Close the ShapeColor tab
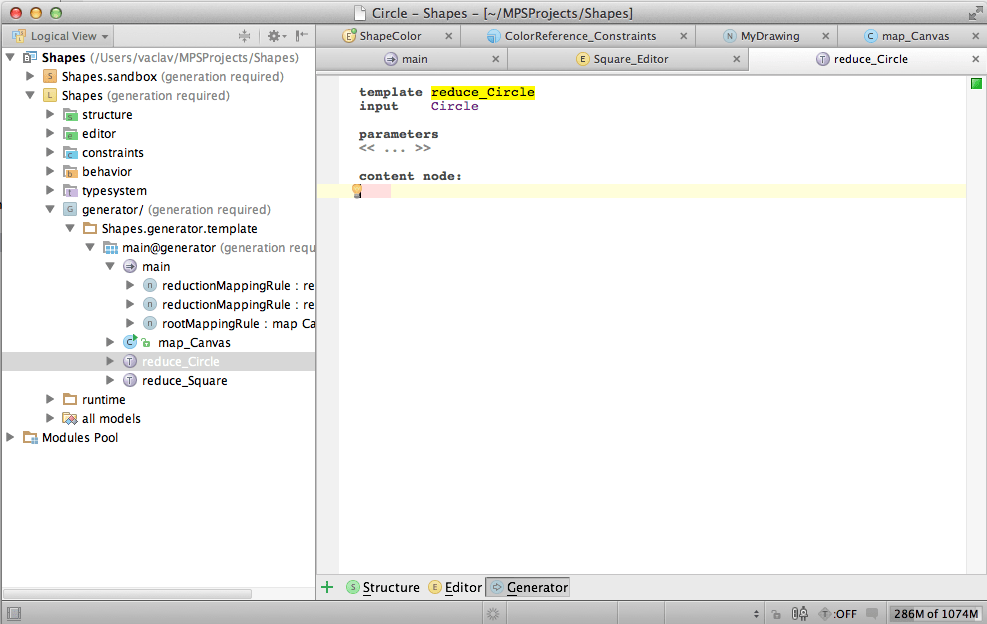The width and height of the screenshot is (987, 624). pyautogui.click(x=448, y=36)
